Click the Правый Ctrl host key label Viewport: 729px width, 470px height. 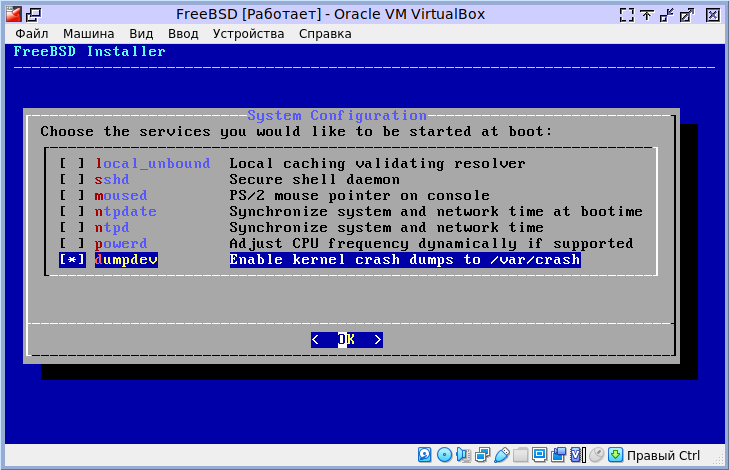(x=663, y=456)
